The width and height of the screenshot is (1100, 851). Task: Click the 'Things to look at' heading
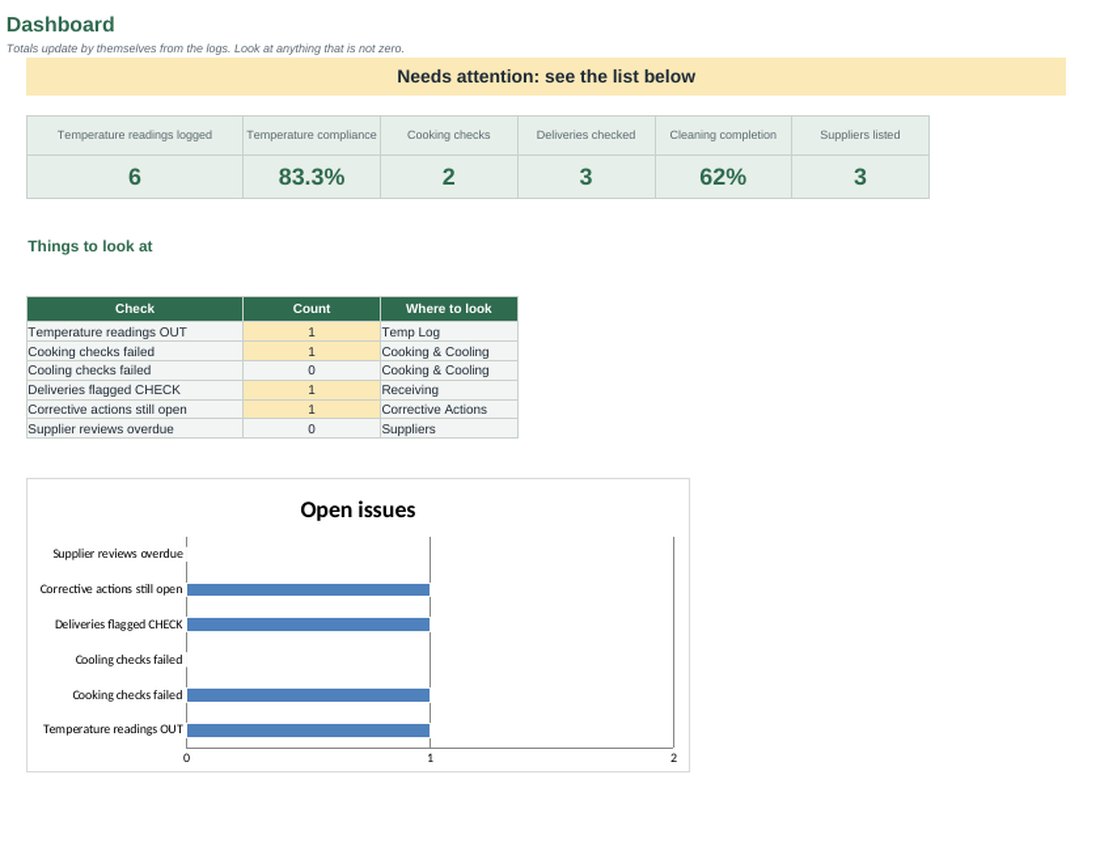(90, 246)
